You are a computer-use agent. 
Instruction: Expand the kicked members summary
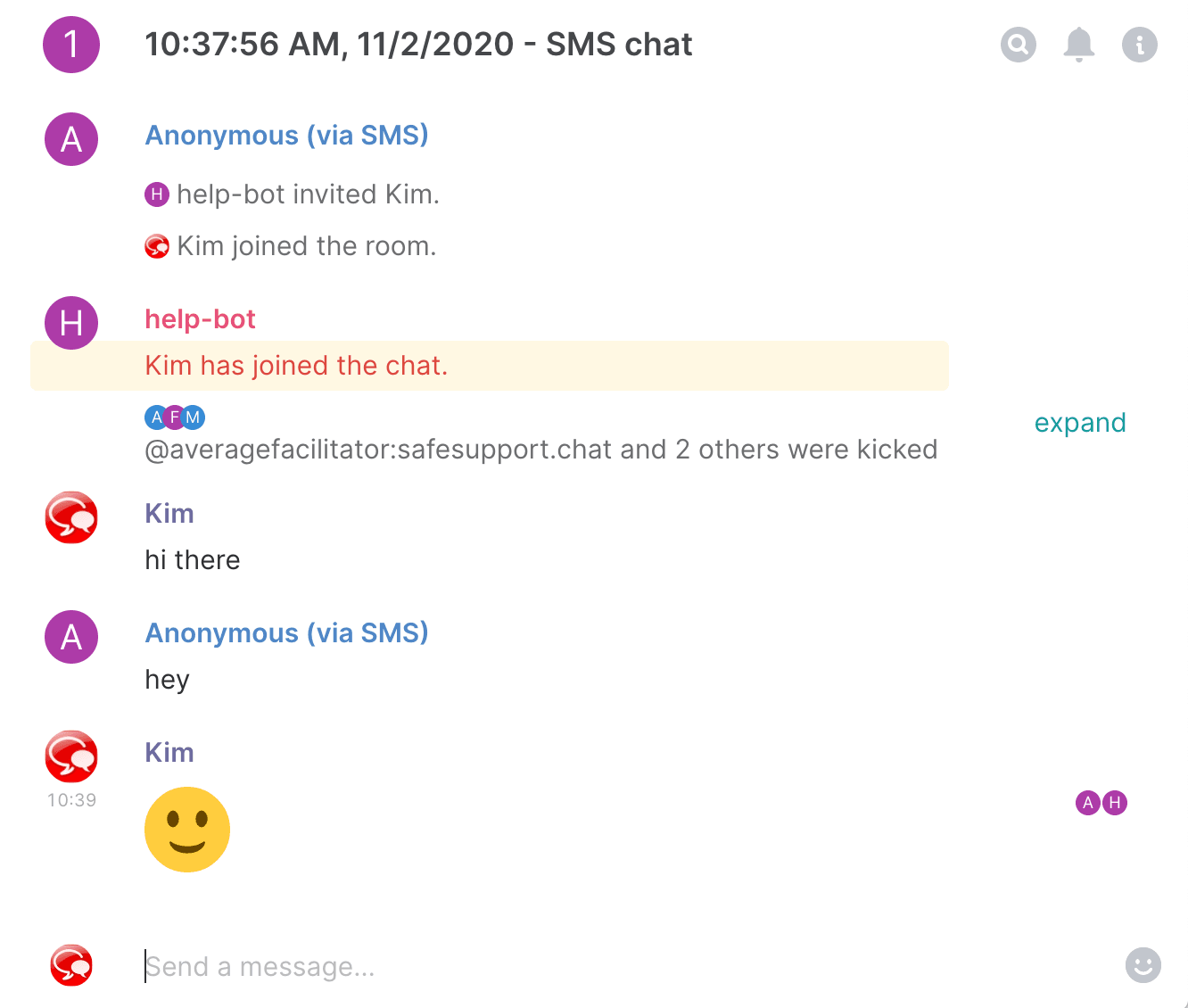(1079, 423)
